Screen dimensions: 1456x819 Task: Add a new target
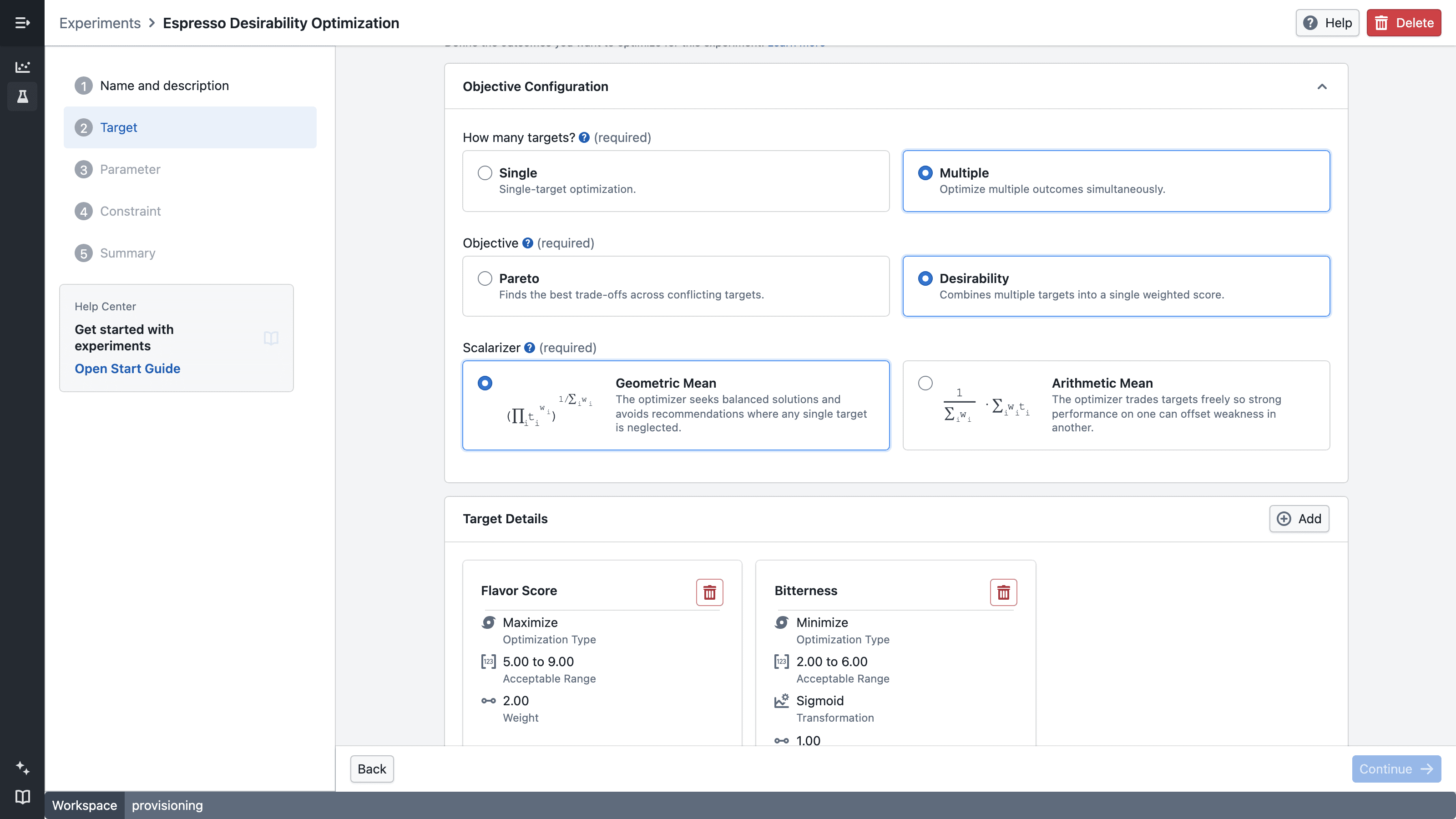[1299, 519]
